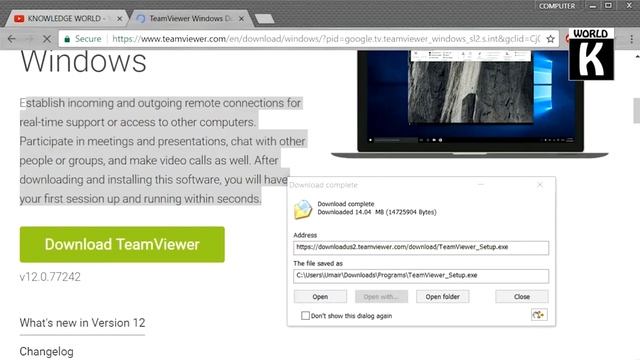
Task: Open What's new in Version 12 link
Action: tap(82, 323)
